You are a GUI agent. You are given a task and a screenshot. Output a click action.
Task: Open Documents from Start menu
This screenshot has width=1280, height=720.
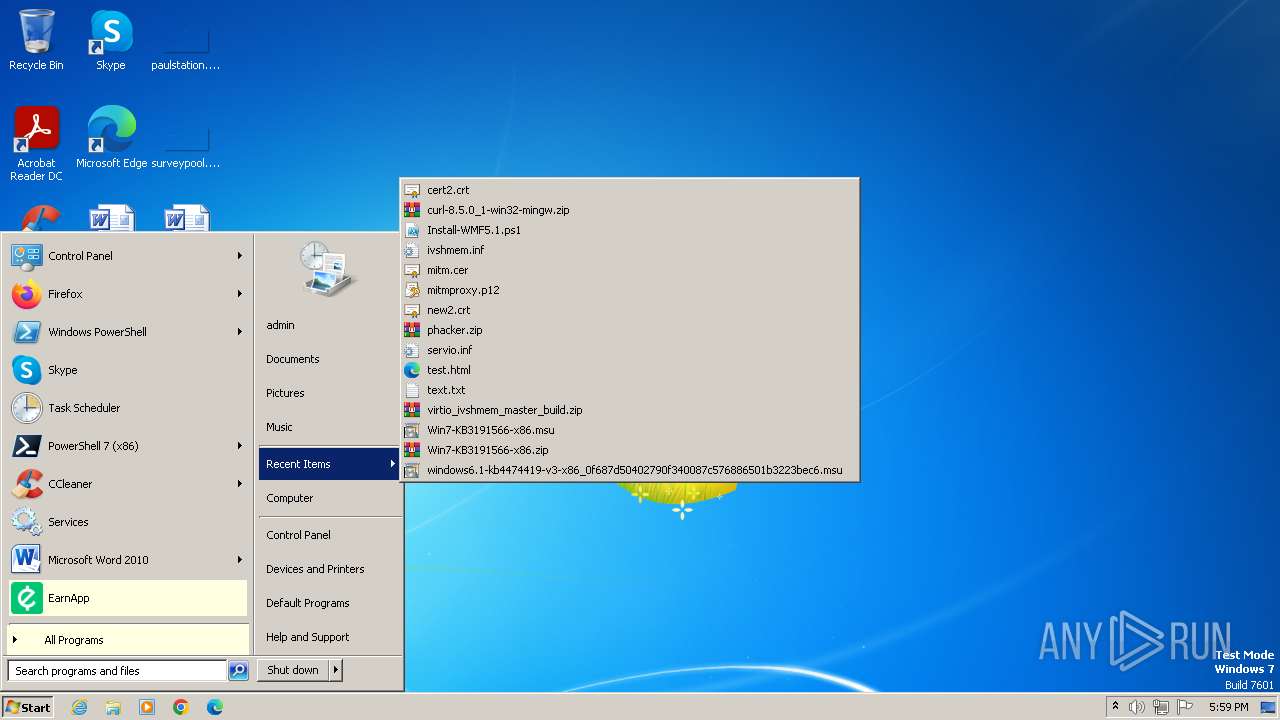point(292,359)
